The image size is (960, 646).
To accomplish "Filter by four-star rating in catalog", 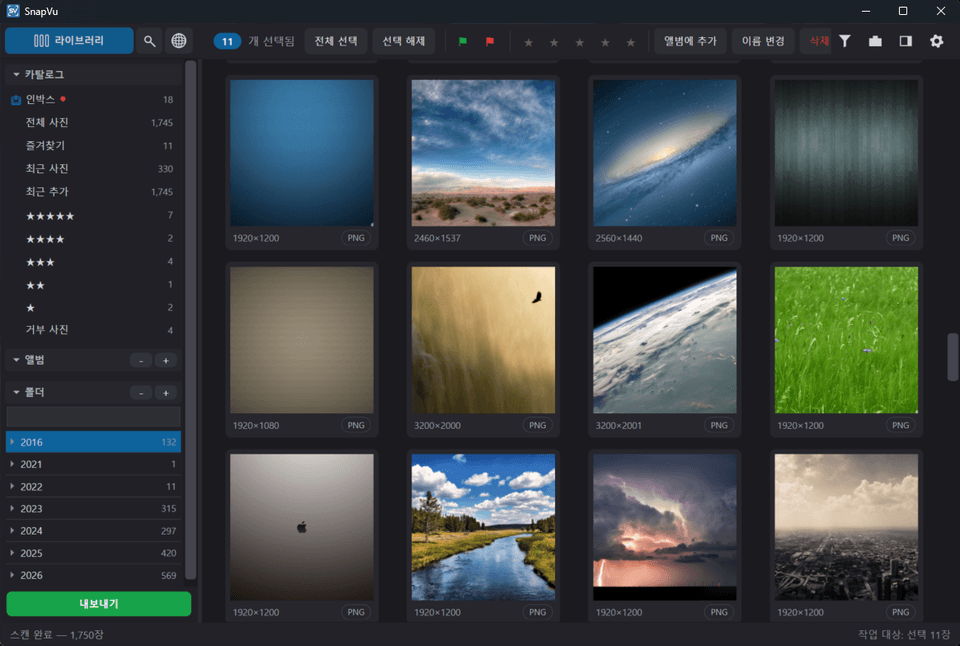I will coord(94,239).
